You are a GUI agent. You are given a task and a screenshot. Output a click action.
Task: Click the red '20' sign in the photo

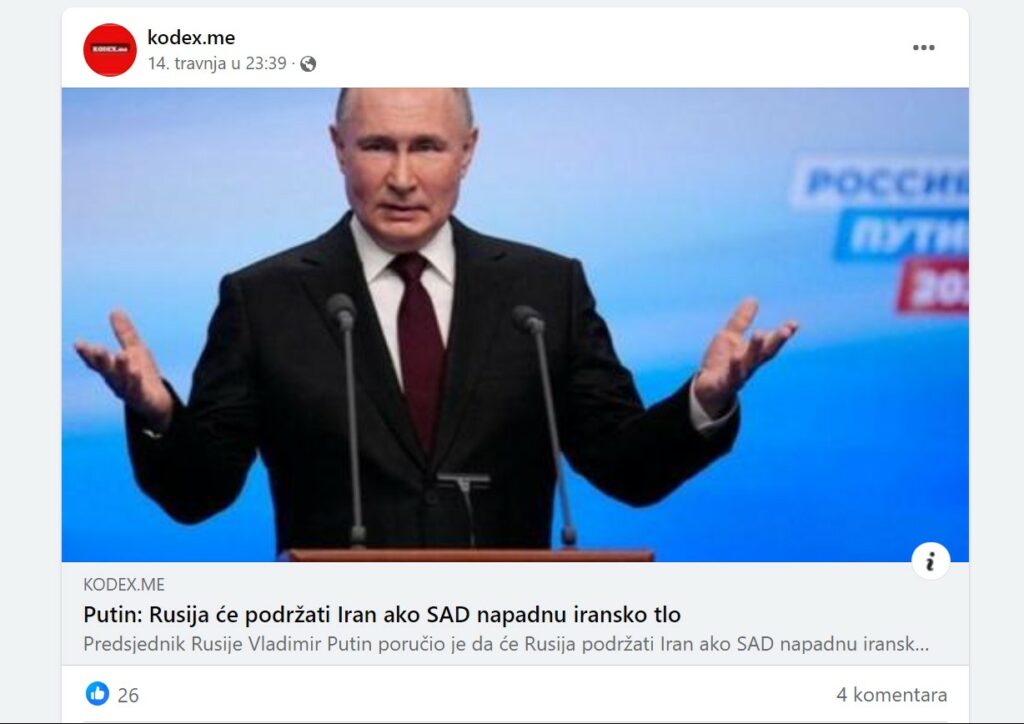coord(934,285)
